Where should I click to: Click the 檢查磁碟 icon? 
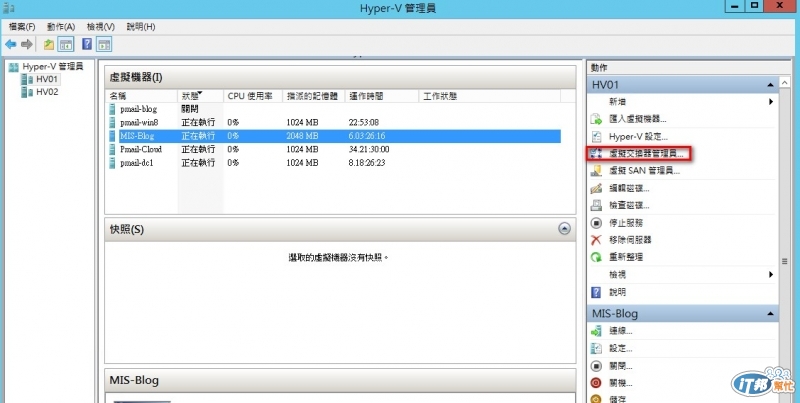click(x=596, y=206)
